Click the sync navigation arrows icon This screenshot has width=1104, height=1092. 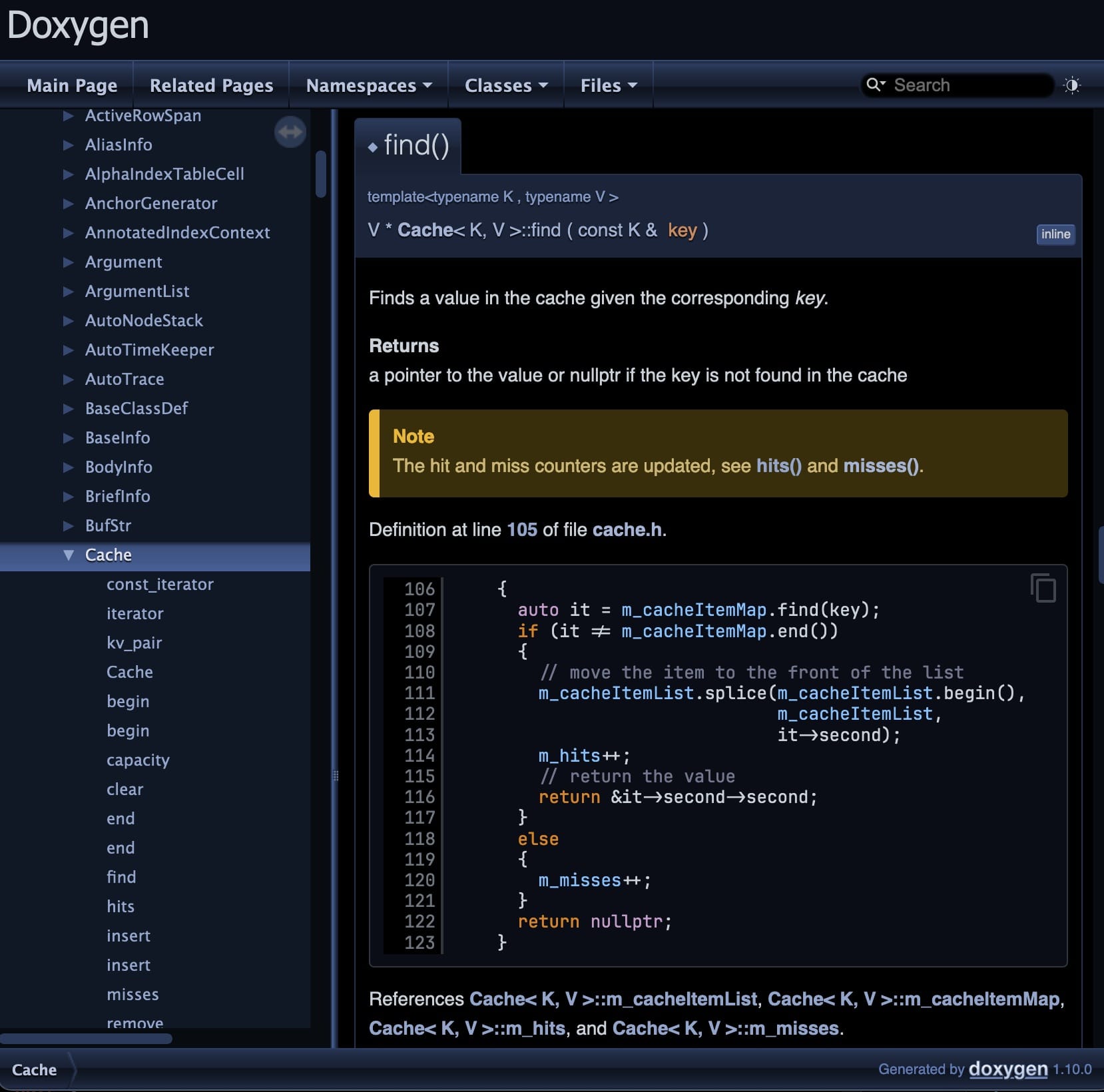[x=290, y=132]
